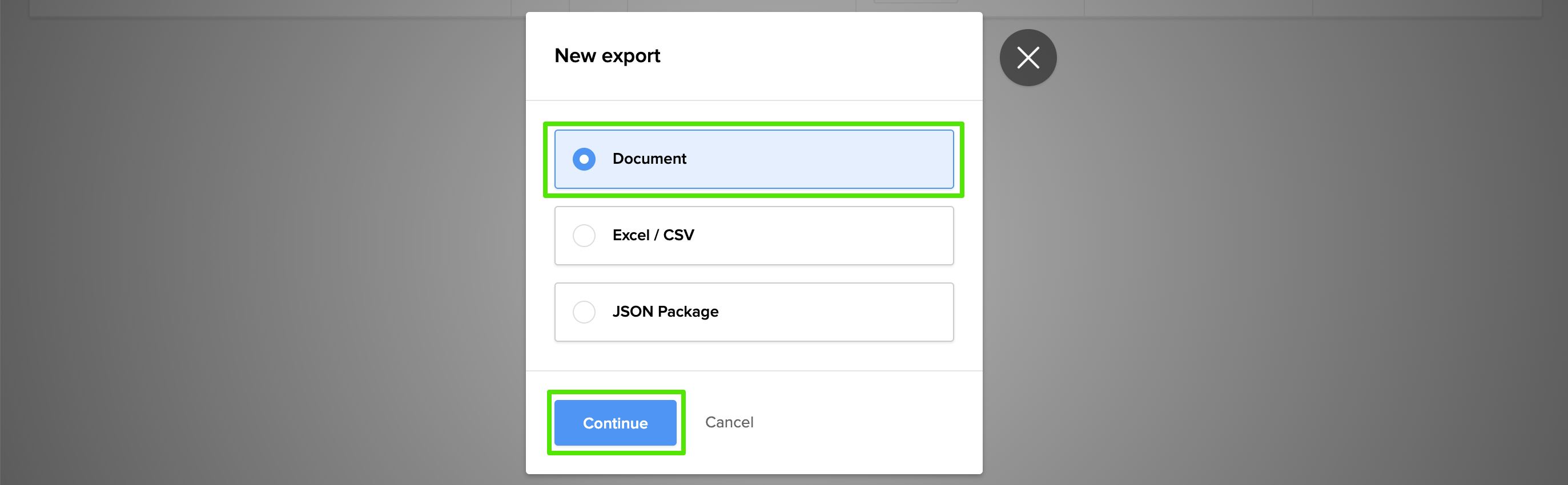This screenshot has height=485, width=1568.
Task: Click the "JSON Package" label text
Action: pyautogui.click(x=665, y=312)
